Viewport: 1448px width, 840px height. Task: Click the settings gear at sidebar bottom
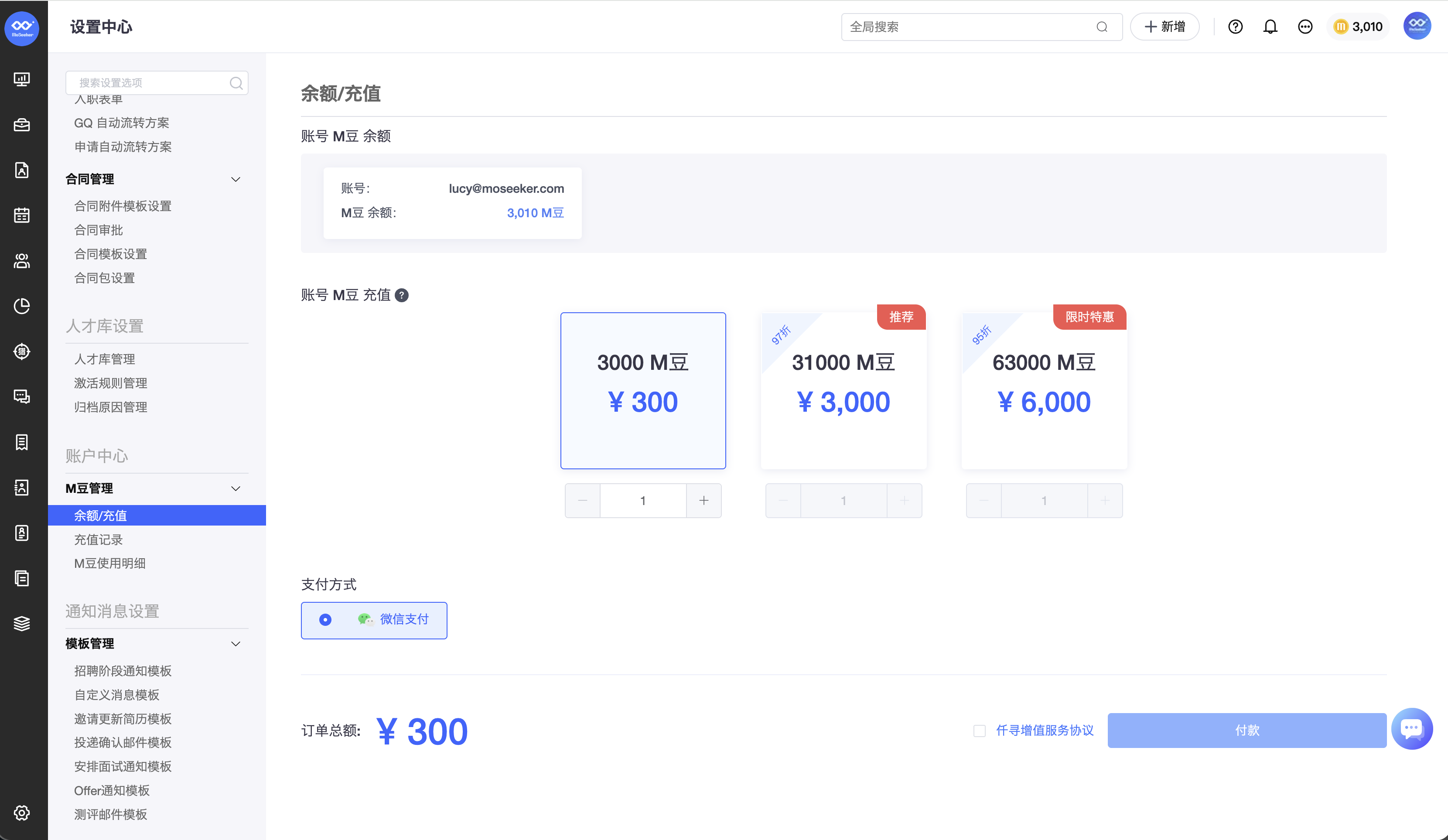(x=22, y=813)
